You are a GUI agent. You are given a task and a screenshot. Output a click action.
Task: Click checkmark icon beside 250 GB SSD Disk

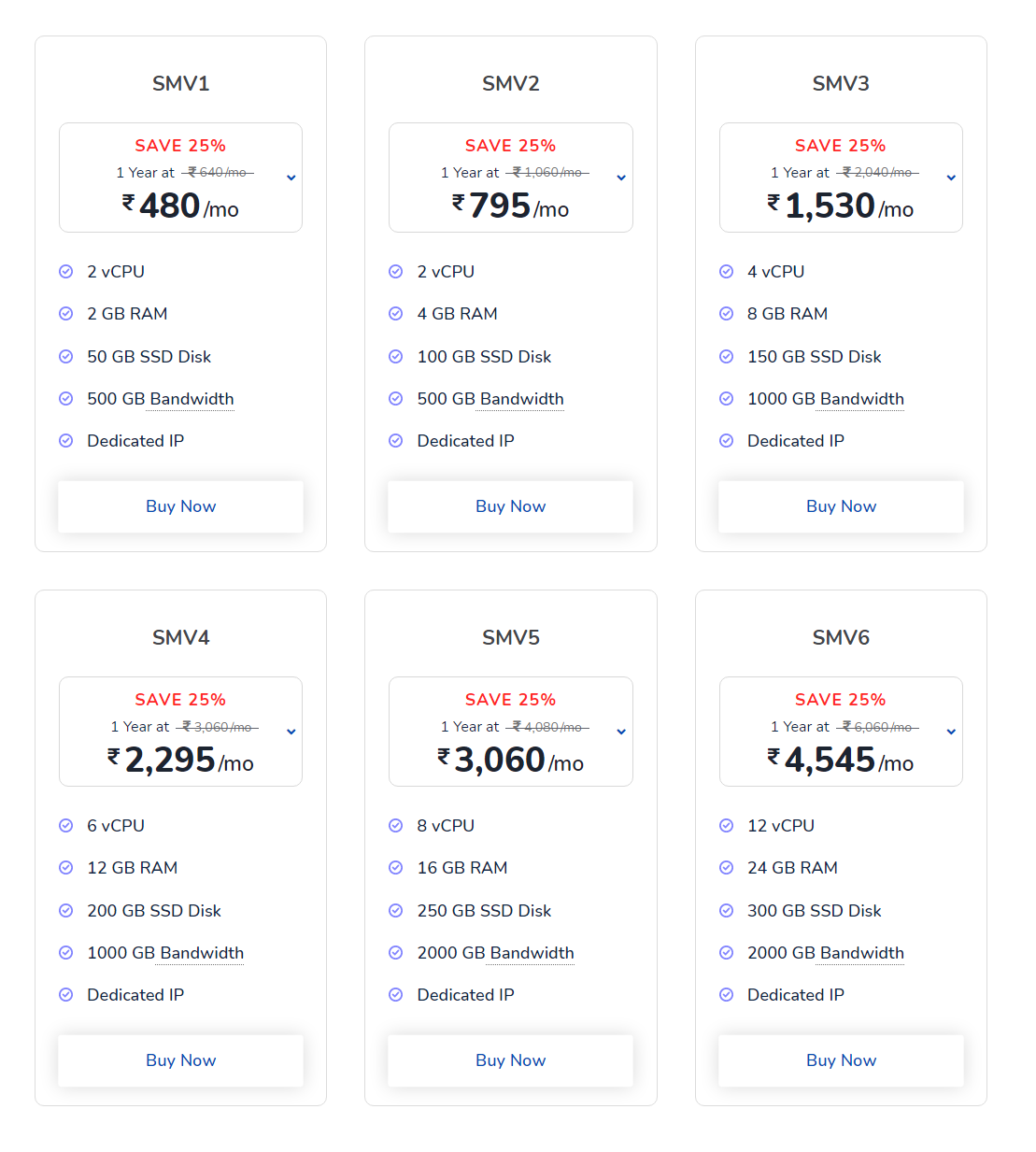pyautogui.click(x=396, y=911)
